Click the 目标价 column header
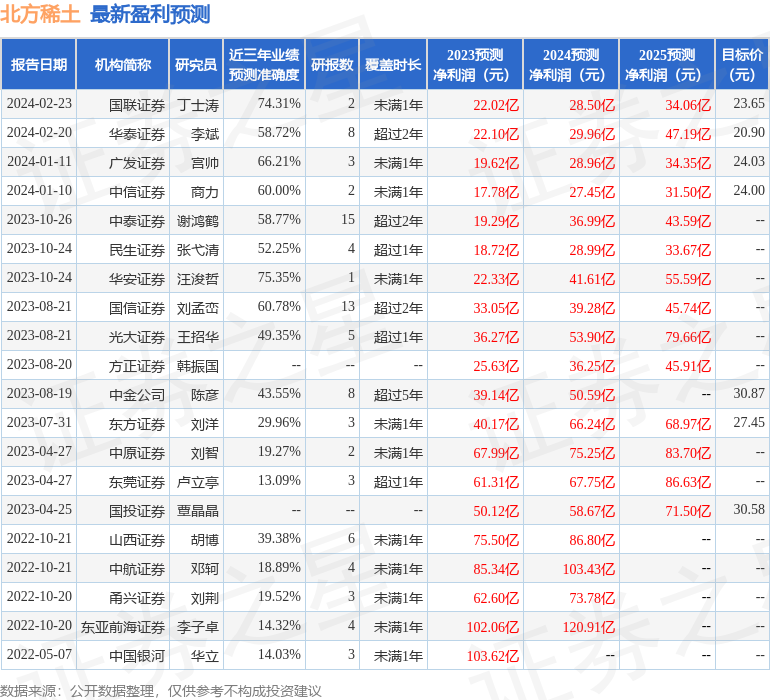This screenshot has height=700, width=770. [x=742, y=65]
